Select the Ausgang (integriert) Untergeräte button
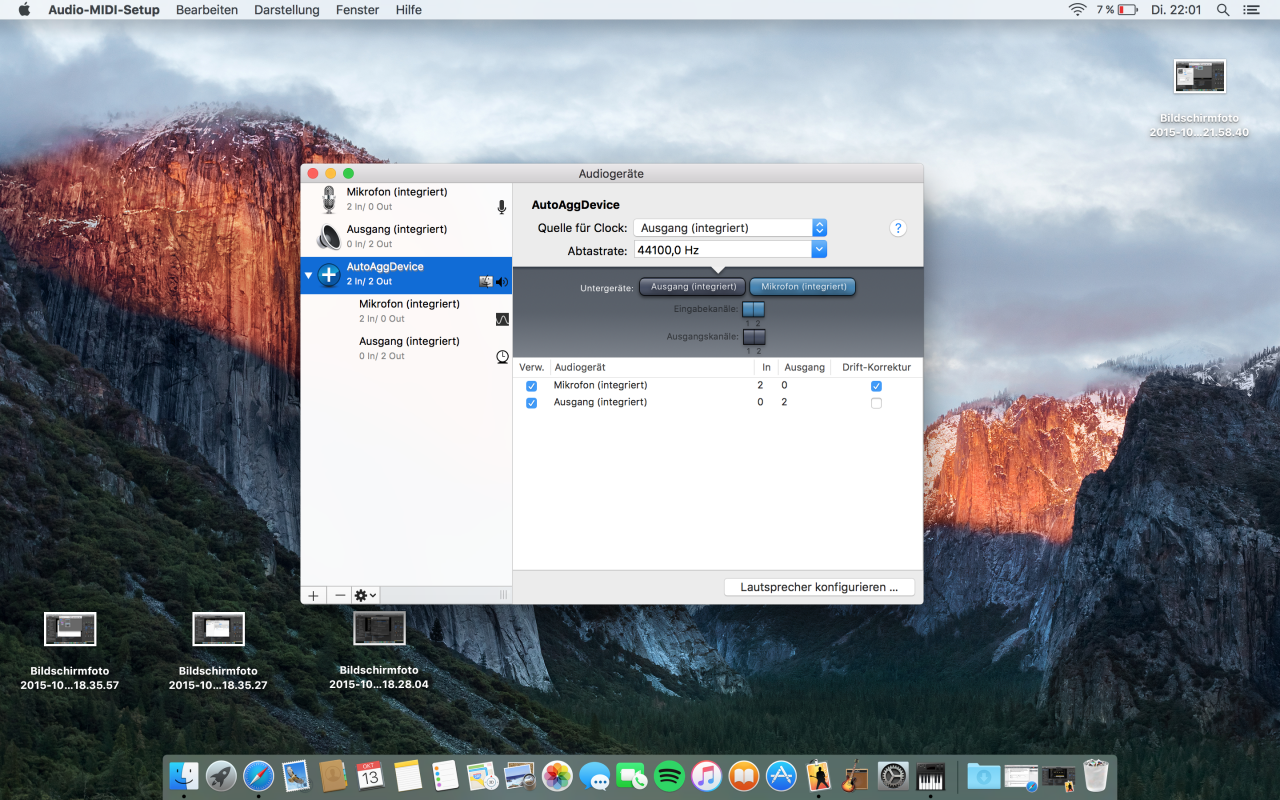 [693, 287]
